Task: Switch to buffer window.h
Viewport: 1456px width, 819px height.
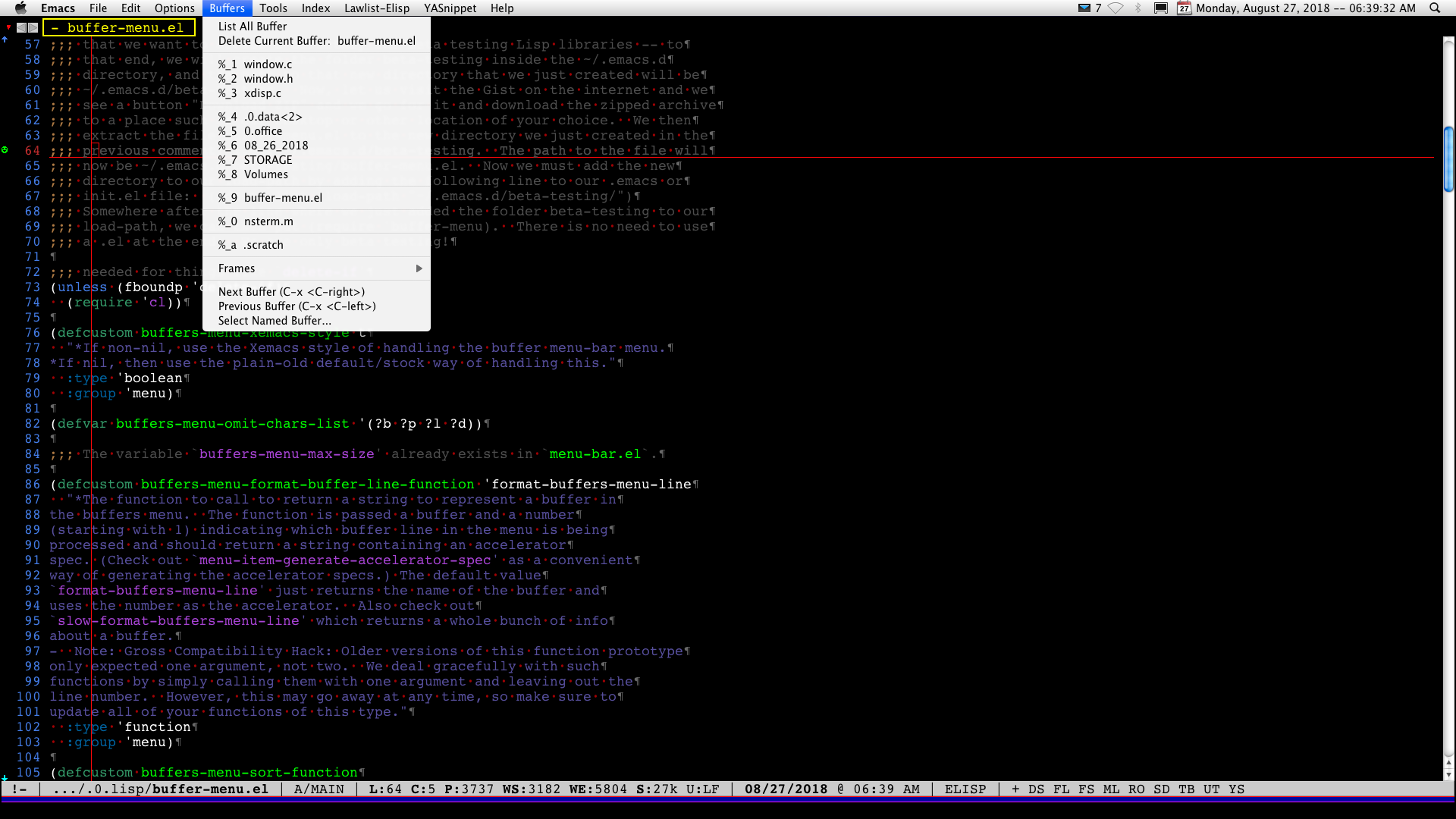Action: coord(316,78)
